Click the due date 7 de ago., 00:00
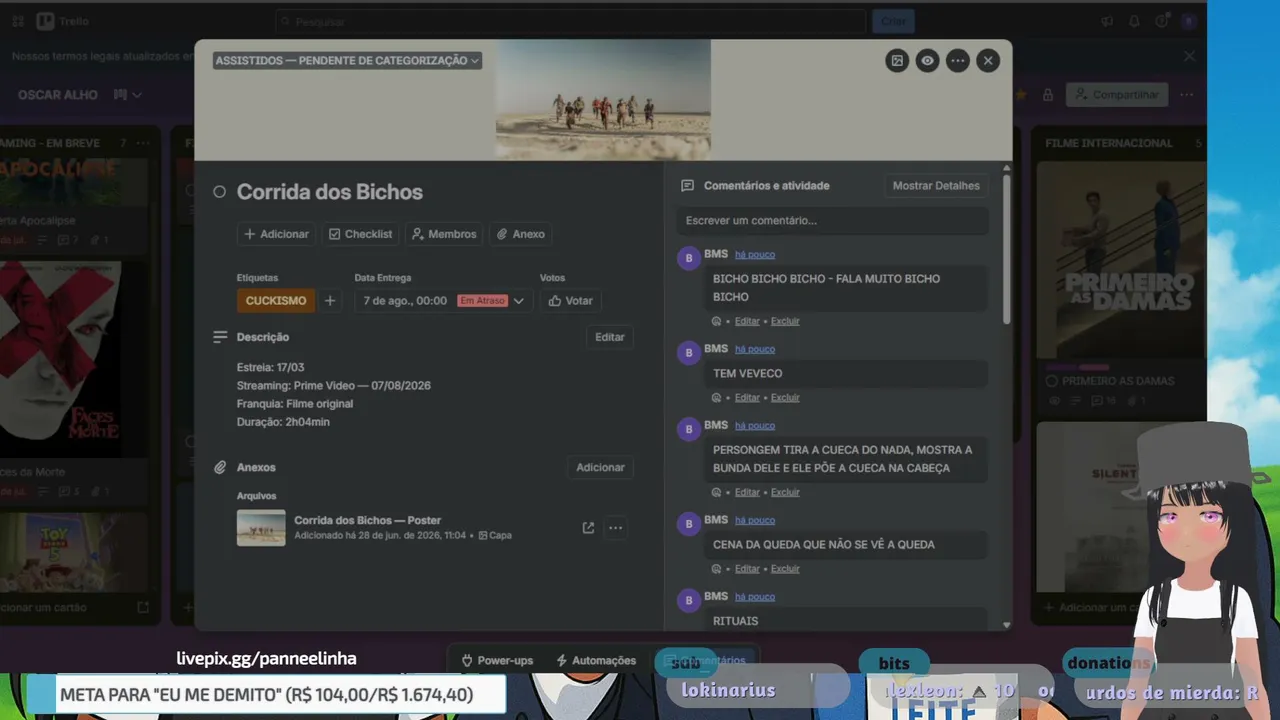The image size is (1280, 720). (405, 301)
